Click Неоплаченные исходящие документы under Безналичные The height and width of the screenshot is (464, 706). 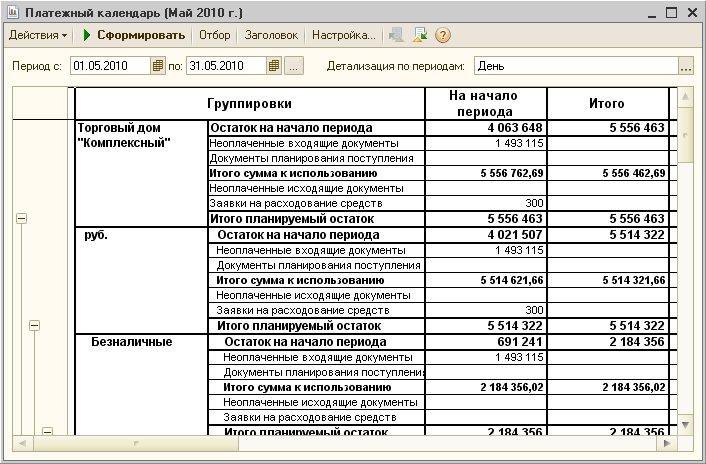(320, 402)
